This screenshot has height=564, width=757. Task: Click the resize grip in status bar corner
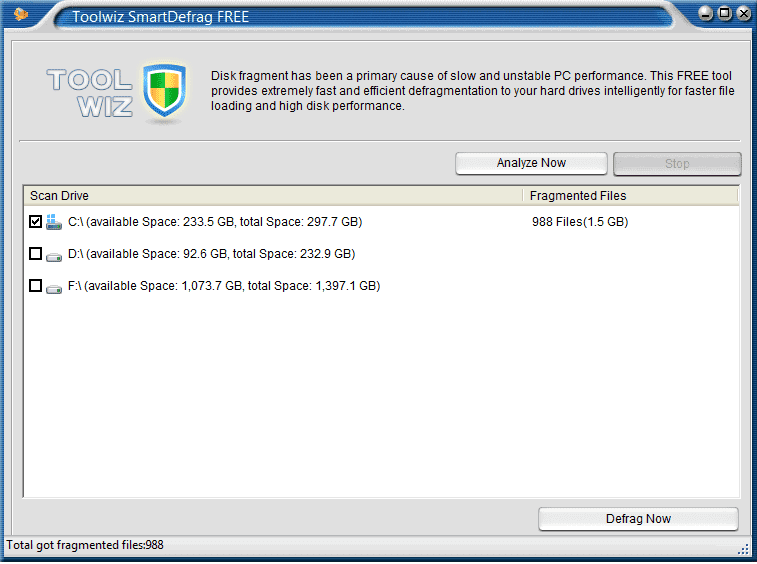743,550
